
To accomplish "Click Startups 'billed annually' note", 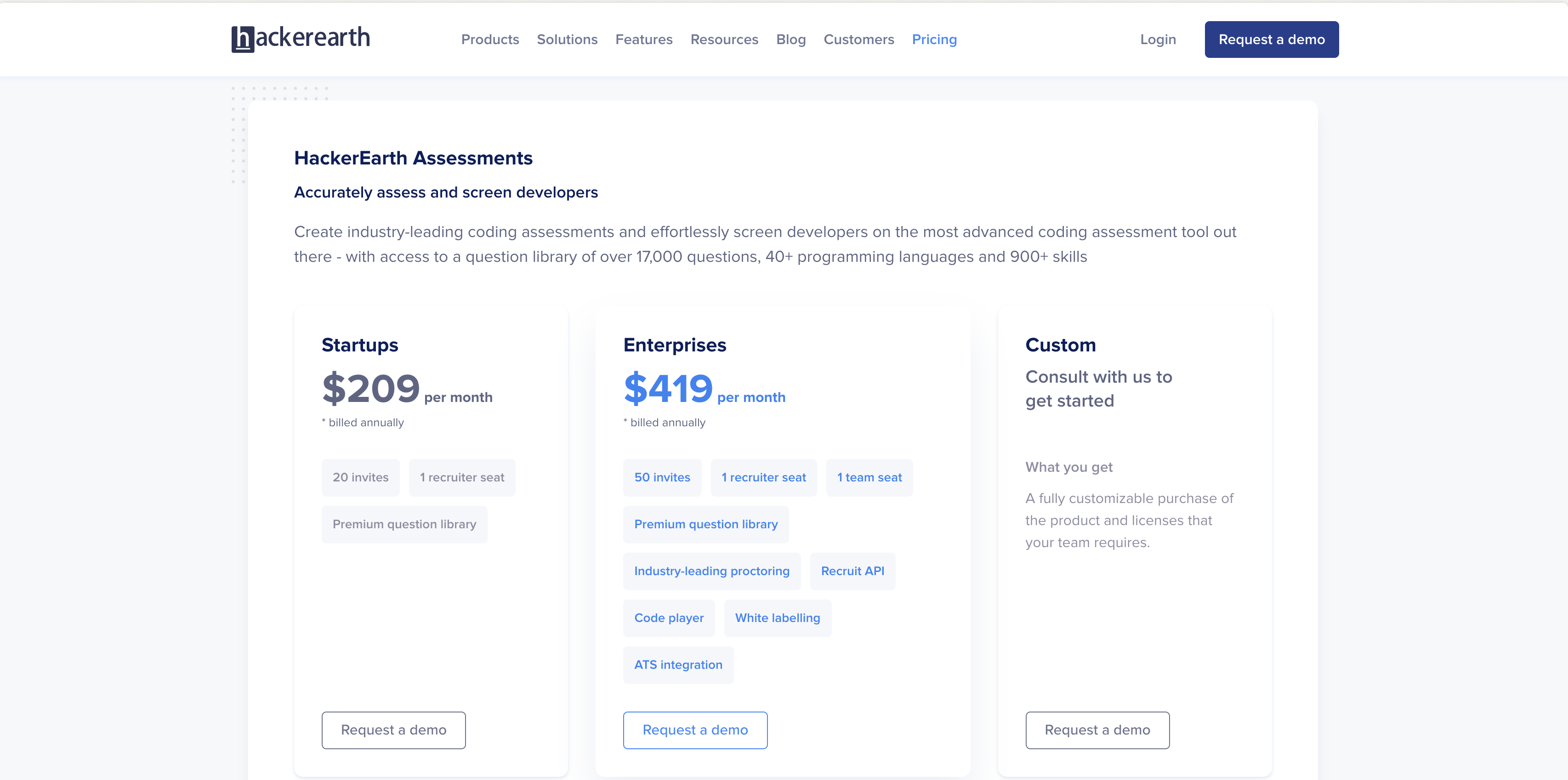I will pyautogui.click(x=362, y=422).
